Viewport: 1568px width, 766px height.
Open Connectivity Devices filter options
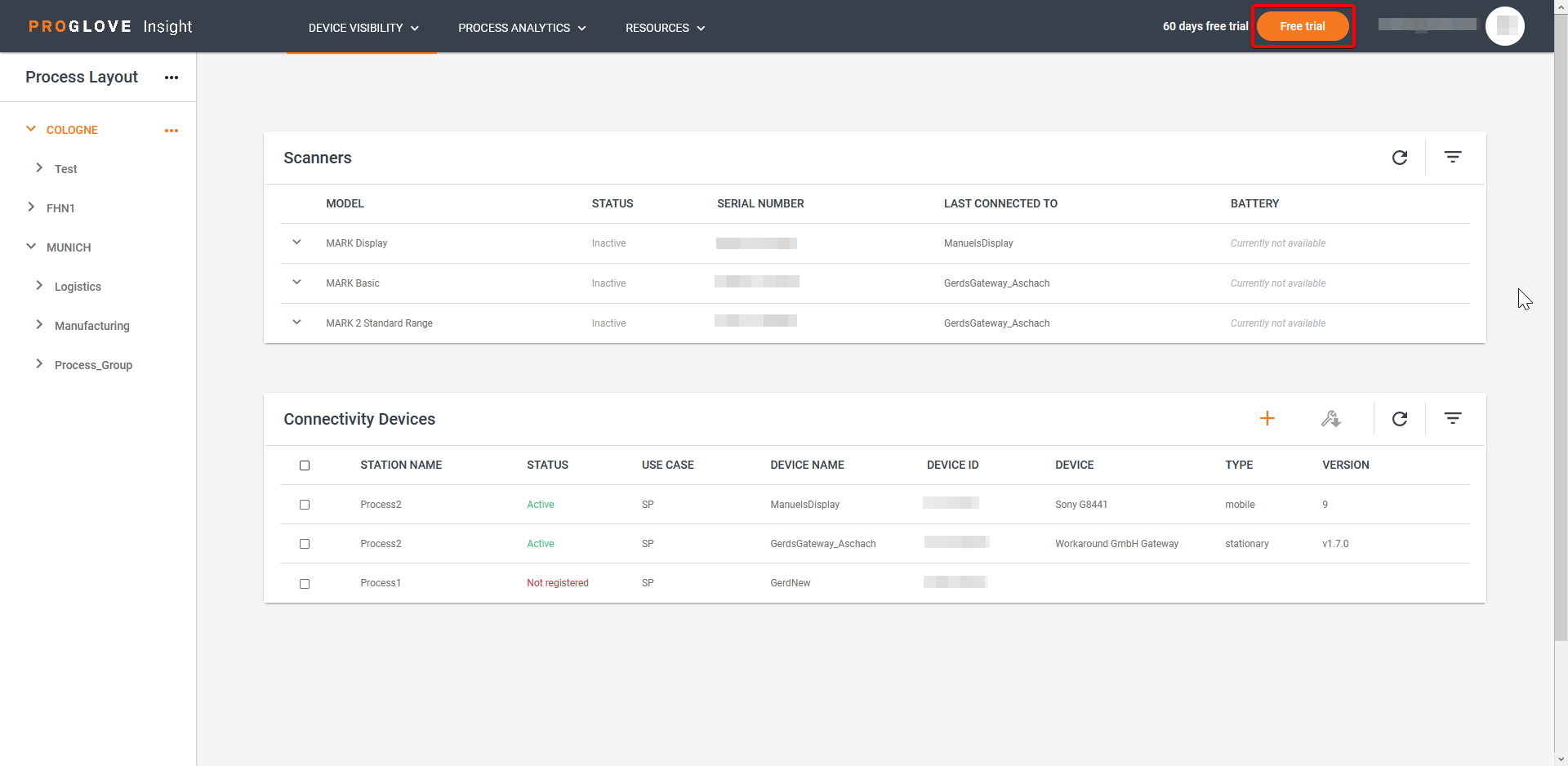[x=1453, y=419]
